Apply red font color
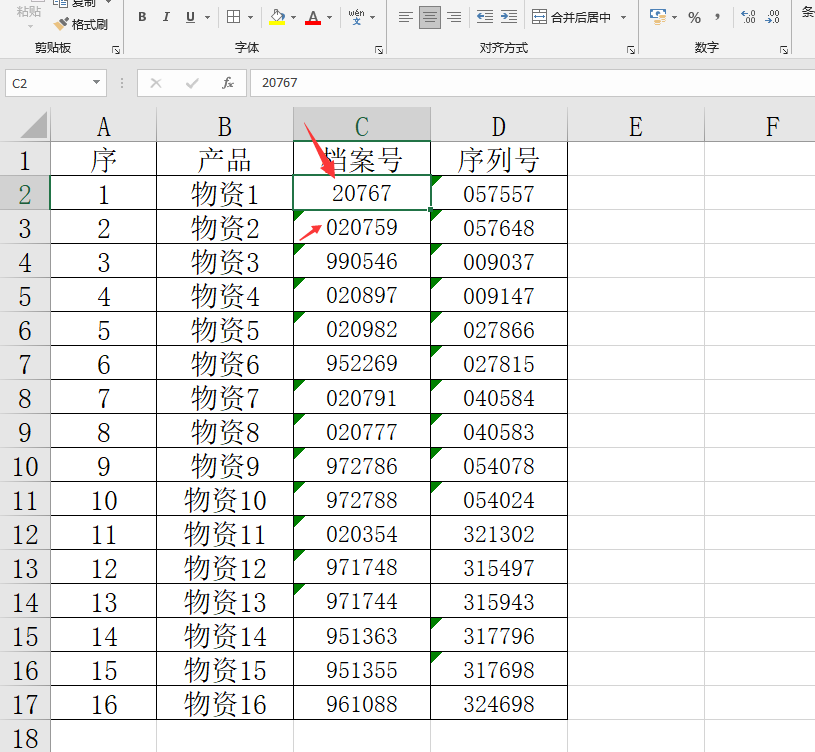 313,17
